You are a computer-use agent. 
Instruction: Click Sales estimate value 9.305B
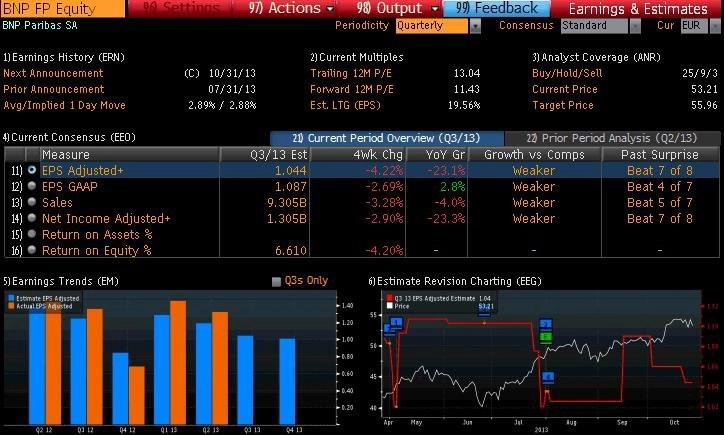287,203
